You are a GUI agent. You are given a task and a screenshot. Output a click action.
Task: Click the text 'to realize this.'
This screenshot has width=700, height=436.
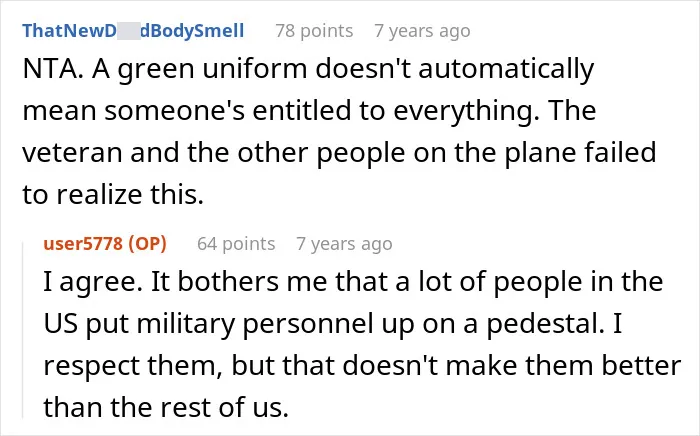tap(113, 195)
